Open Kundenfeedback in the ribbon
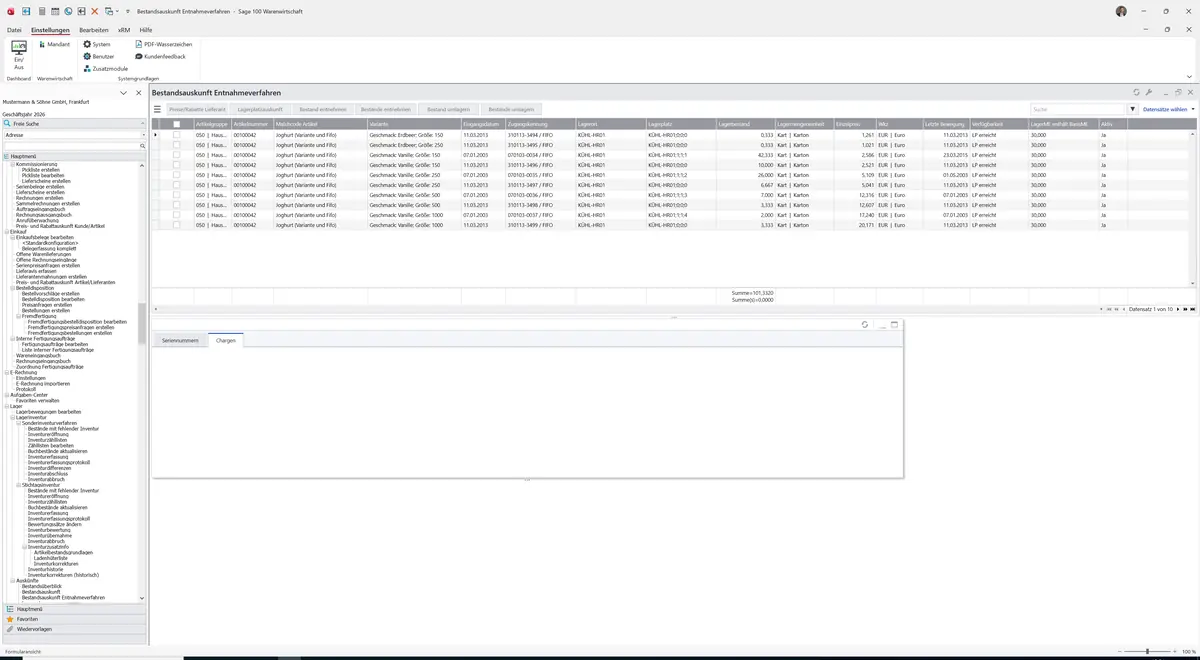The height and width of the screenshot is (660, 1200). pyautogui.click(x=160, y=56)
